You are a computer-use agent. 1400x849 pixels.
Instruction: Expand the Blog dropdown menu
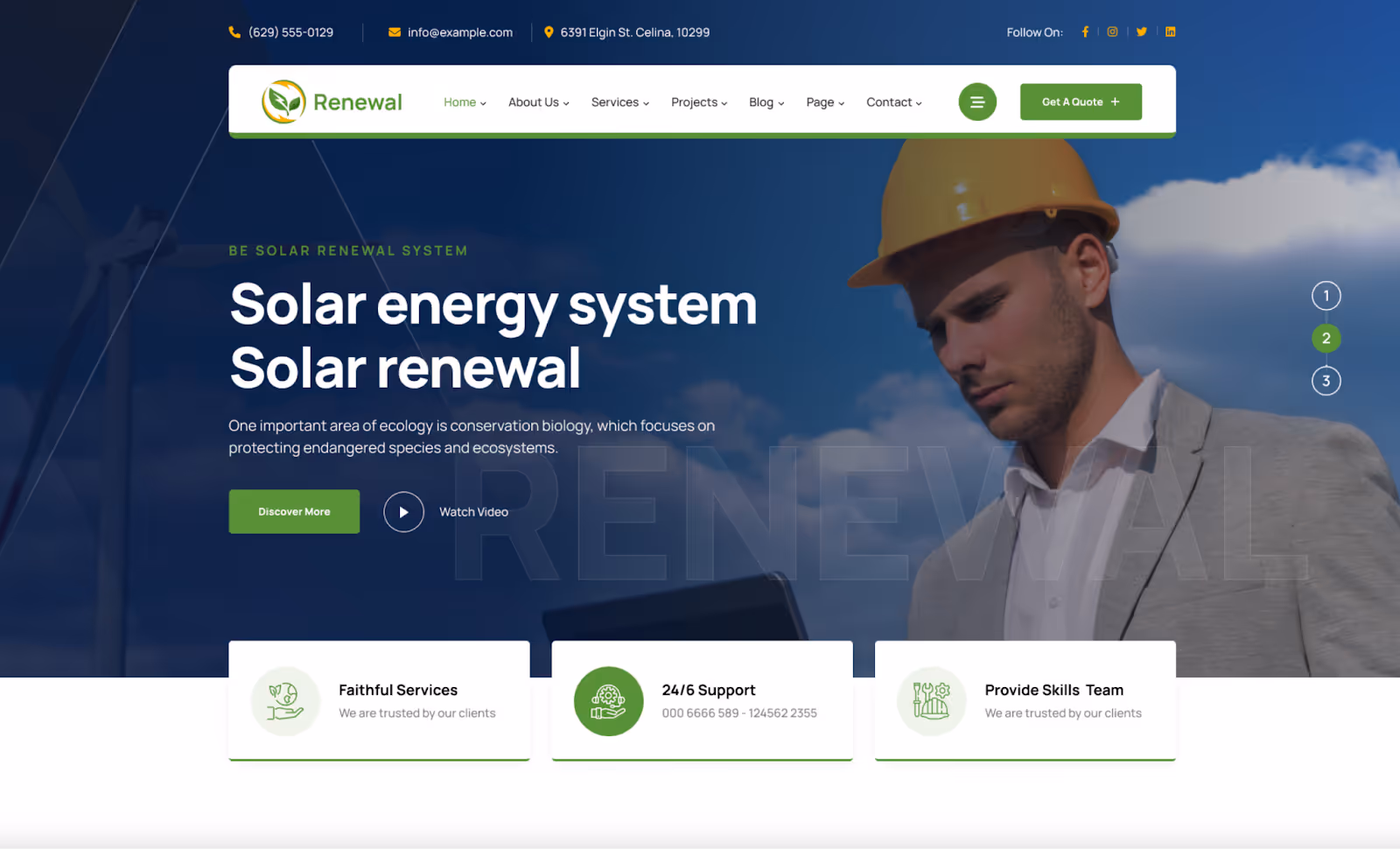[766, 102]
